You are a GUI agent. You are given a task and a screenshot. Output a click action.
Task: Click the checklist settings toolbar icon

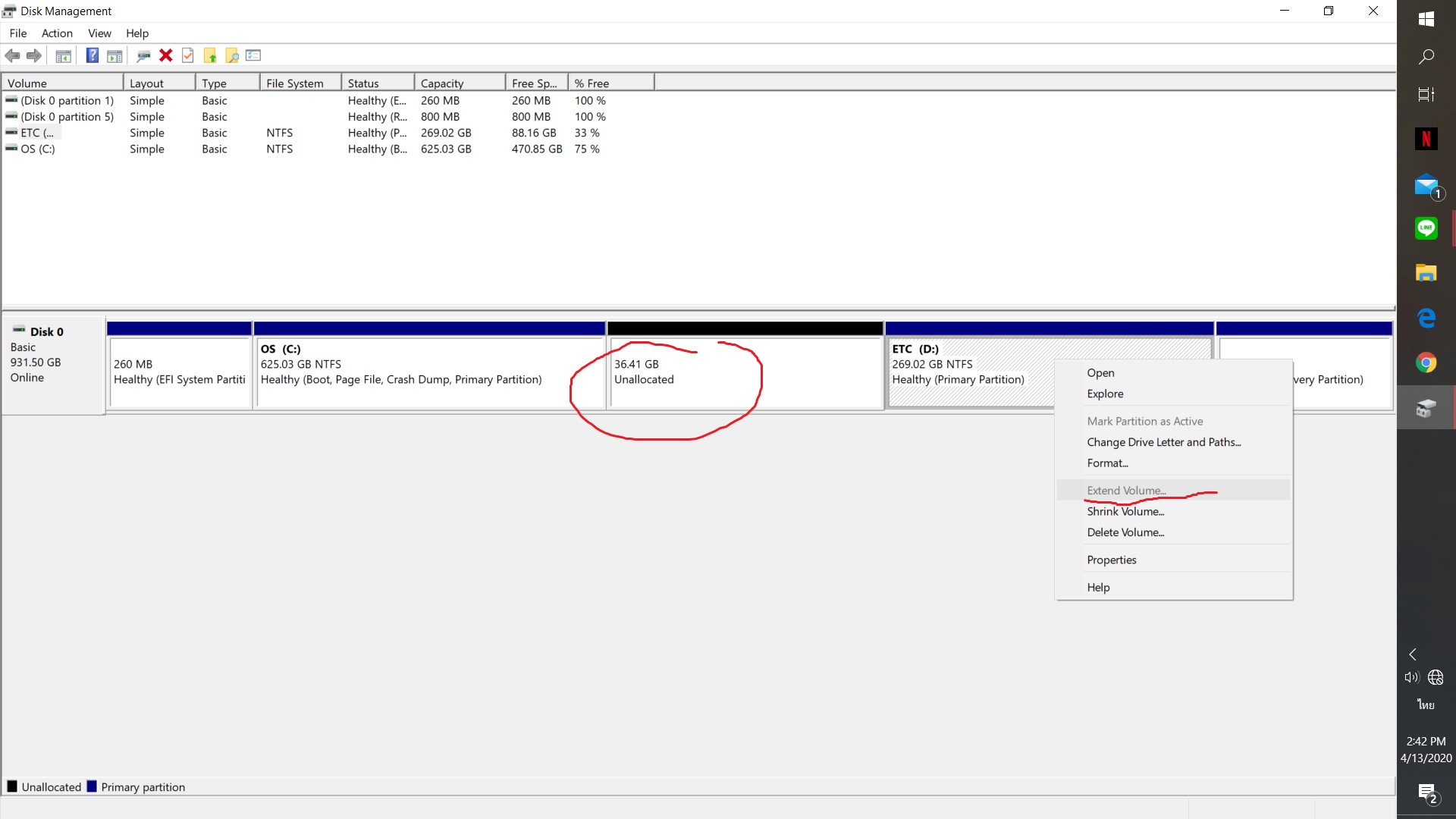coord(253,55)
